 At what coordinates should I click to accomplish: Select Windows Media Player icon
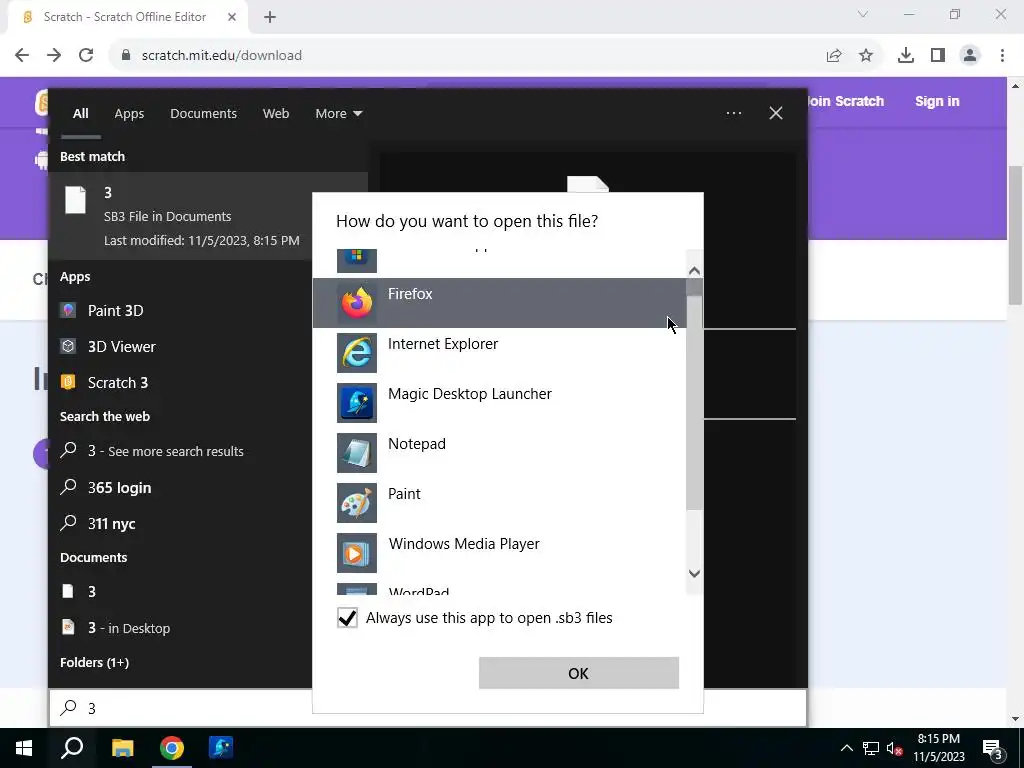tap(357, 553)
